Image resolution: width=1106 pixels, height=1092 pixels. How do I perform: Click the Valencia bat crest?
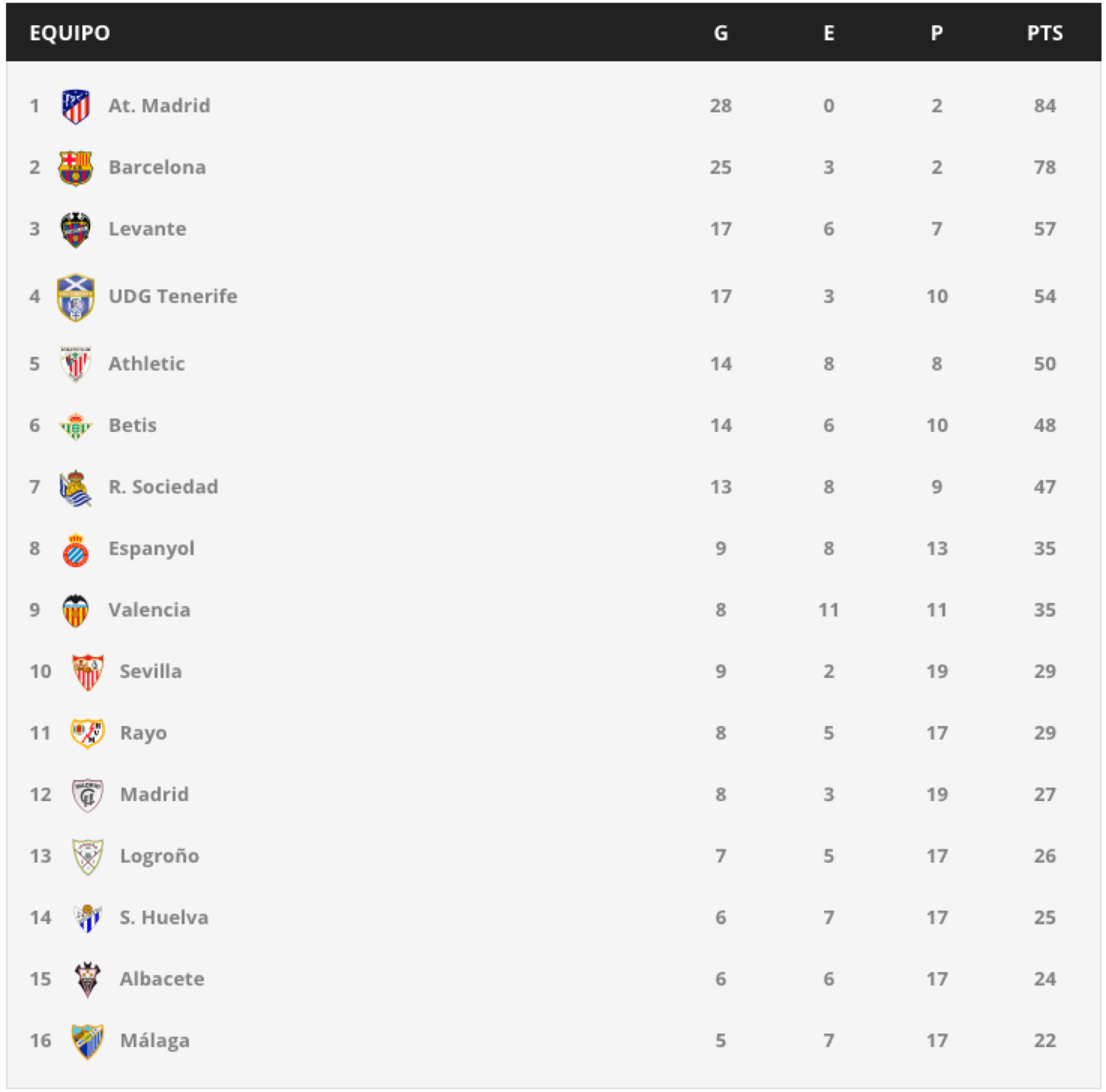pyautogui.click(x=76, y=610)
